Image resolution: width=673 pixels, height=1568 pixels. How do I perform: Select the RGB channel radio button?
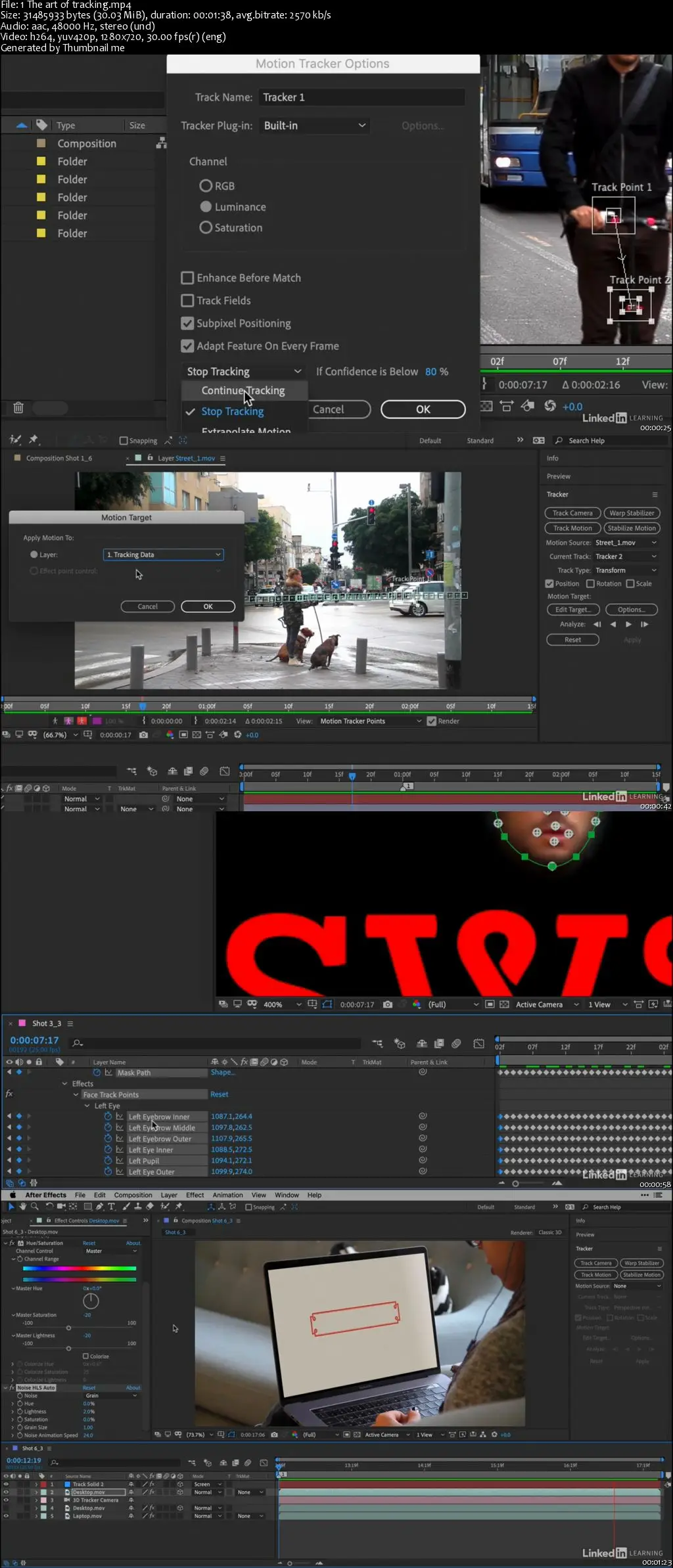pyautogui.click(x=206, y=186)
